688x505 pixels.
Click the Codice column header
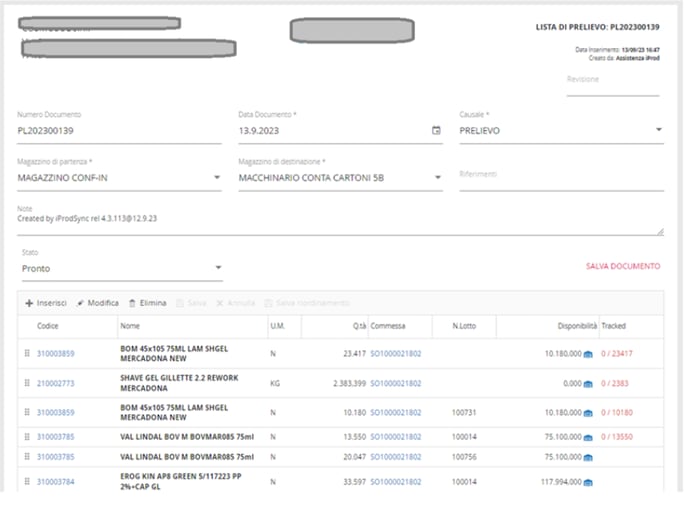(x=48, y=326)
